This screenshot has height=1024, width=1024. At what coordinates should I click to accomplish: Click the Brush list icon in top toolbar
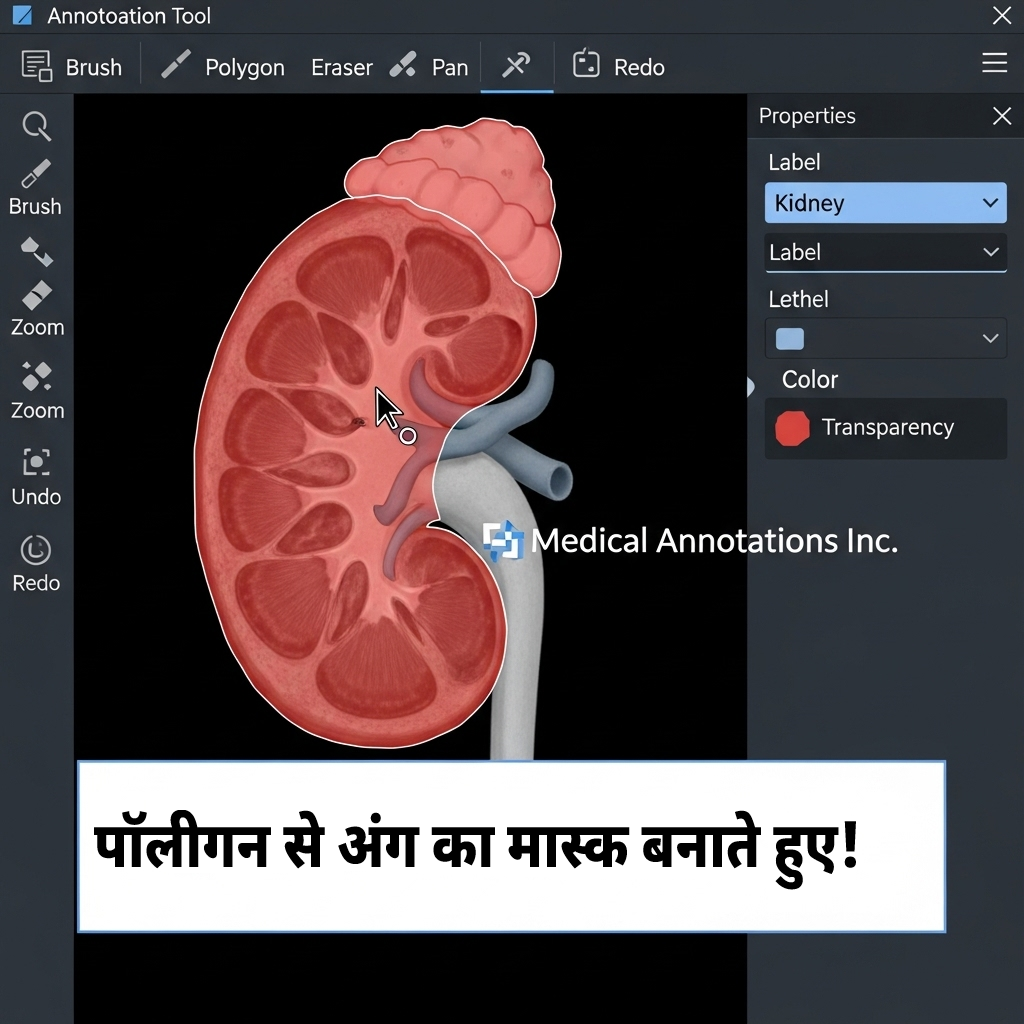click(x=37, y=66)
